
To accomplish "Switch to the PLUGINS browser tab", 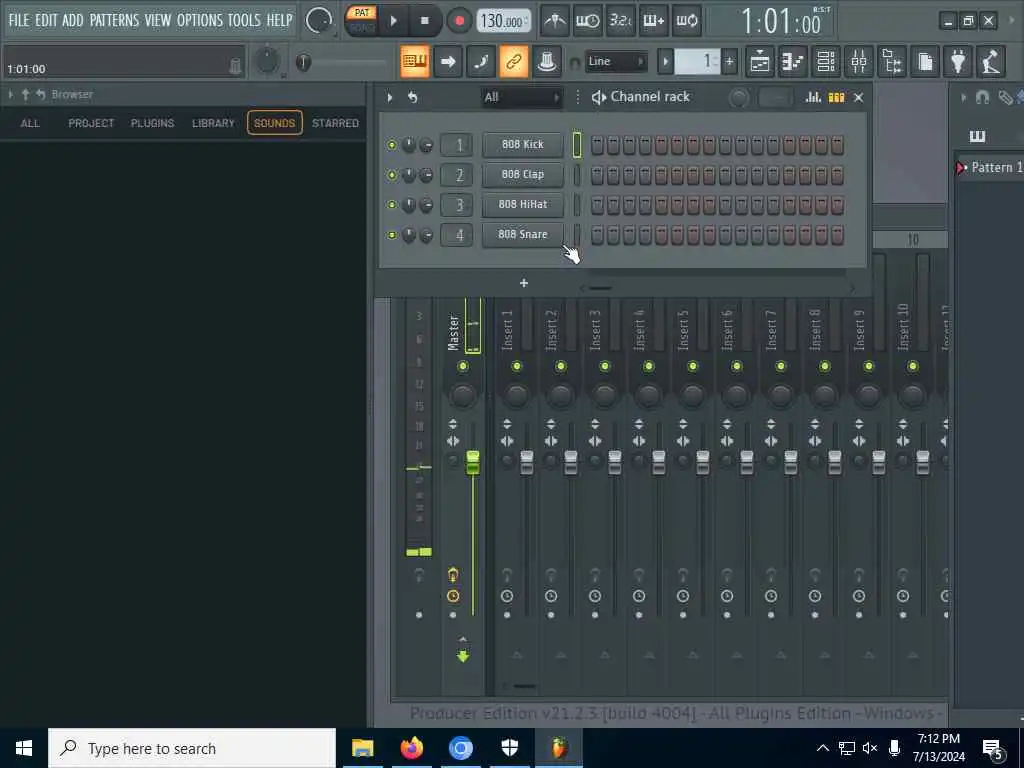I will click(152, 123).
